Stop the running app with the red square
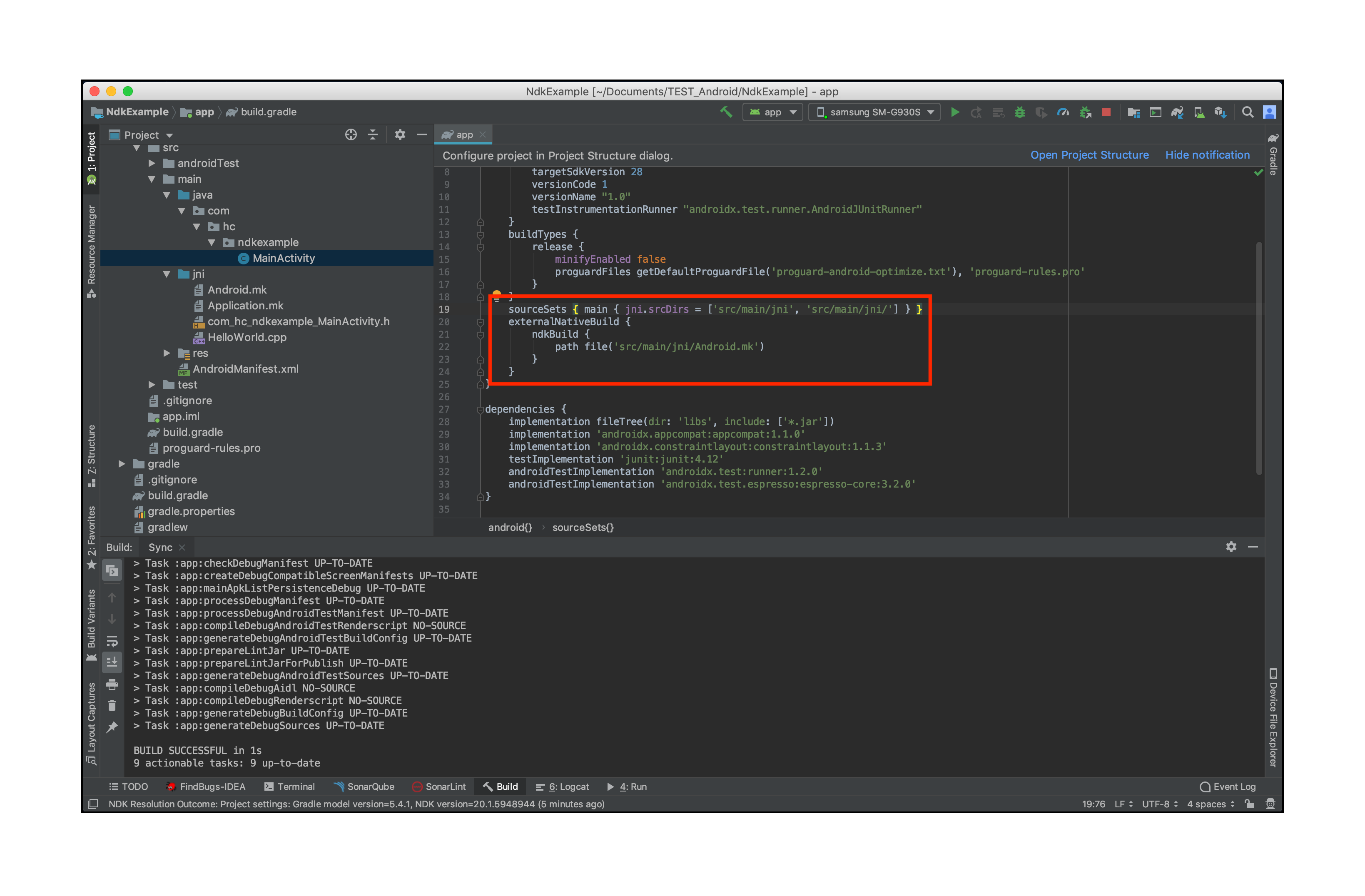Viewport: 1365px width, 896px height. (1106, 112)
